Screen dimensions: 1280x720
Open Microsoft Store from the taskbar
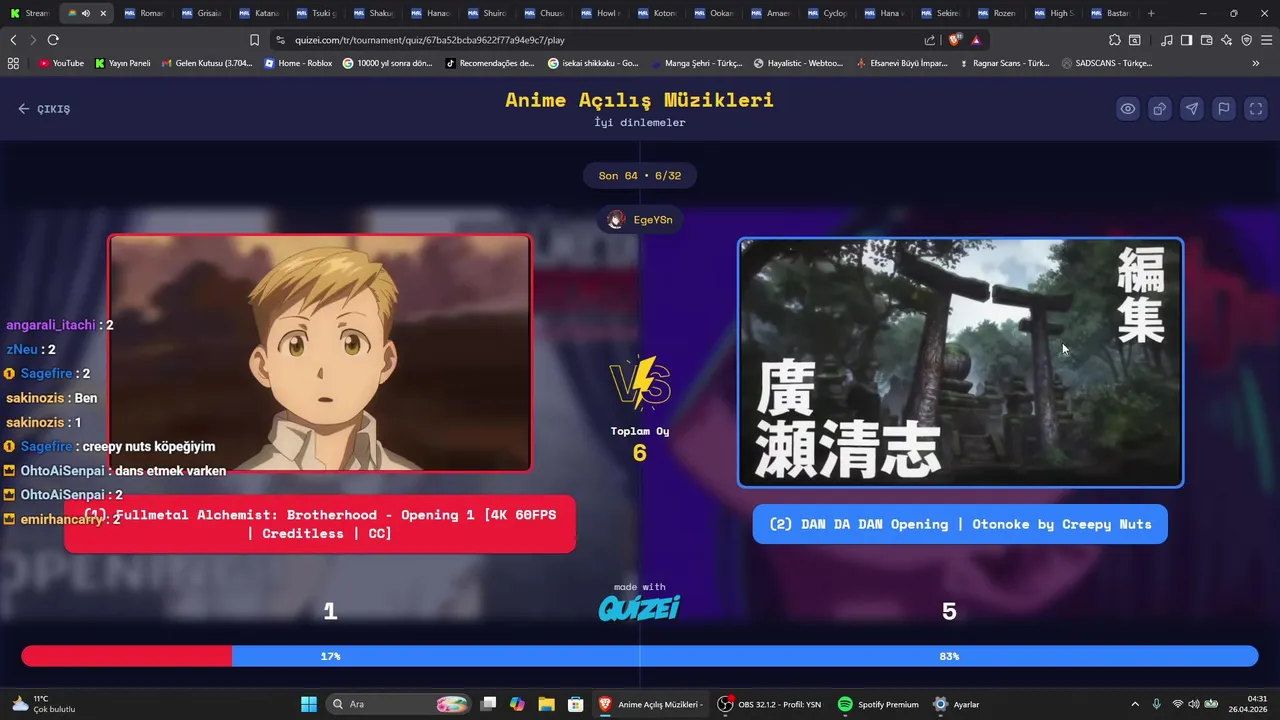[575, 704]
